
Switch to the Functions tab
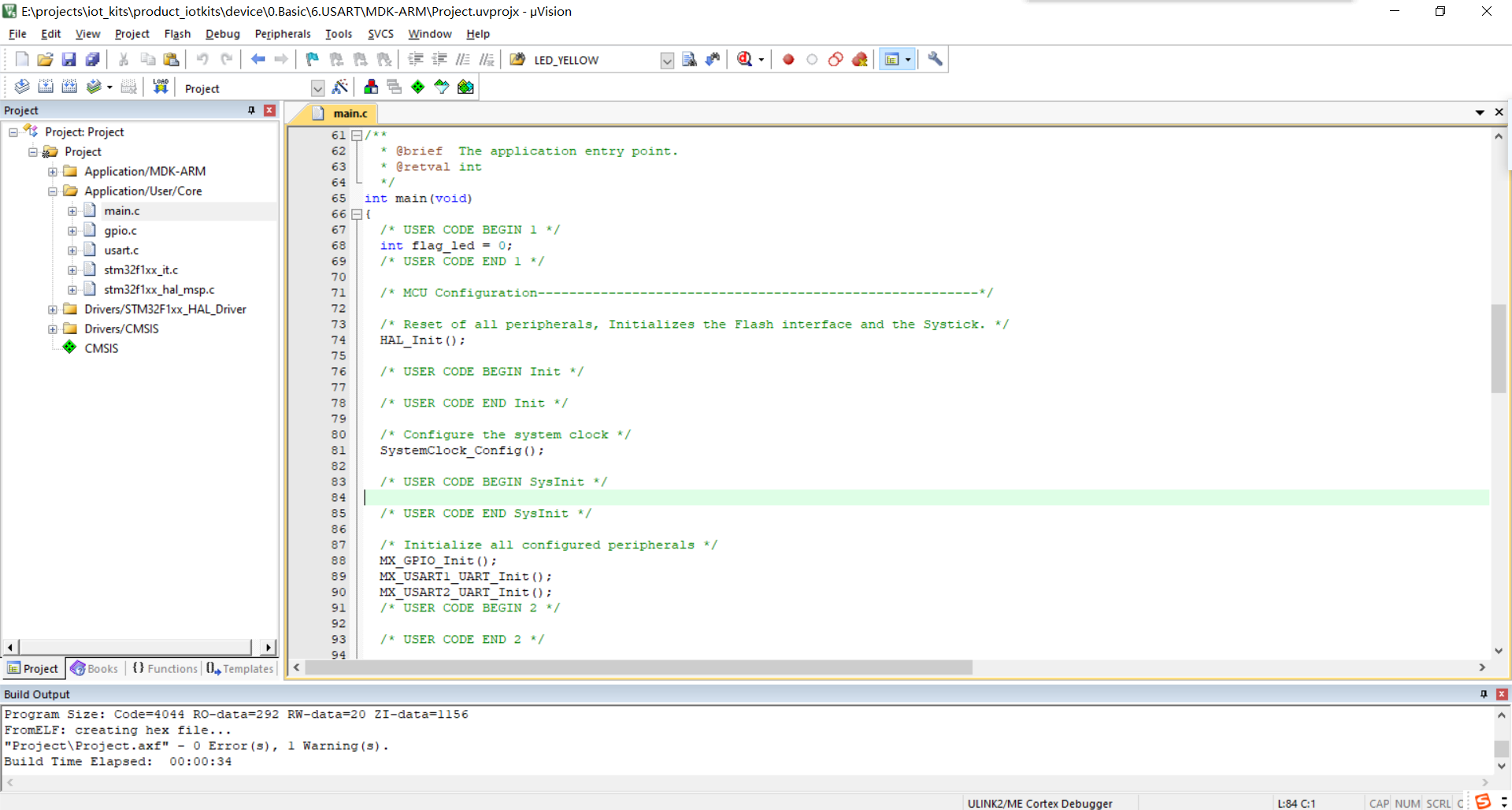(x=165, y=669)
